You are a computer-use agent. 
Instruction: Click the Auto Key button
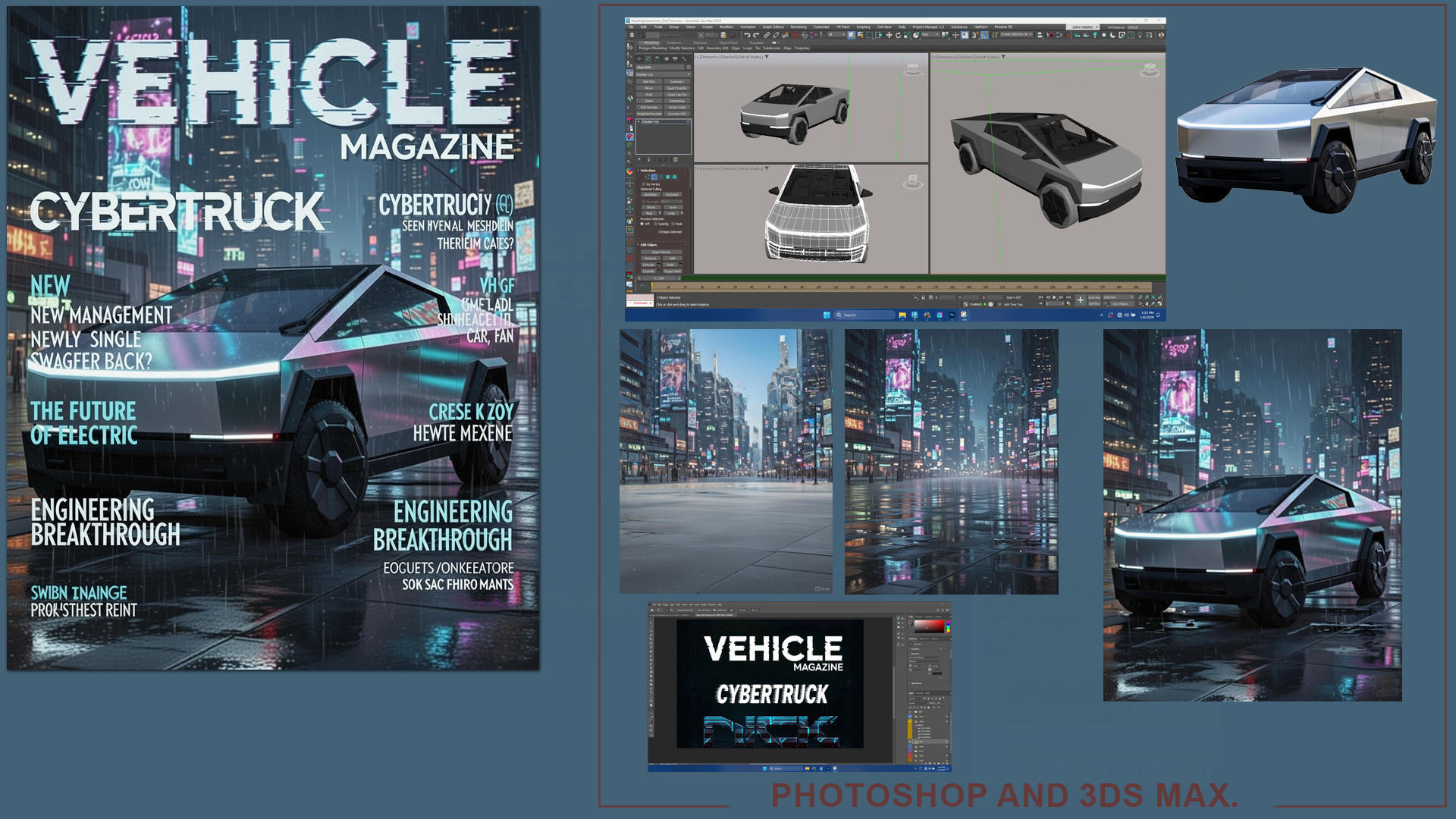click(x=1094, y=297)
